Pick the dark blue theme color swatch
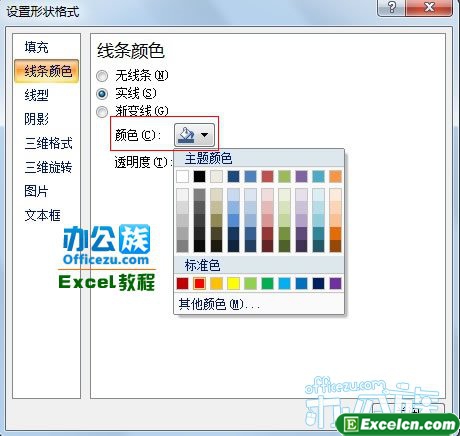 (x=233, y=176)
